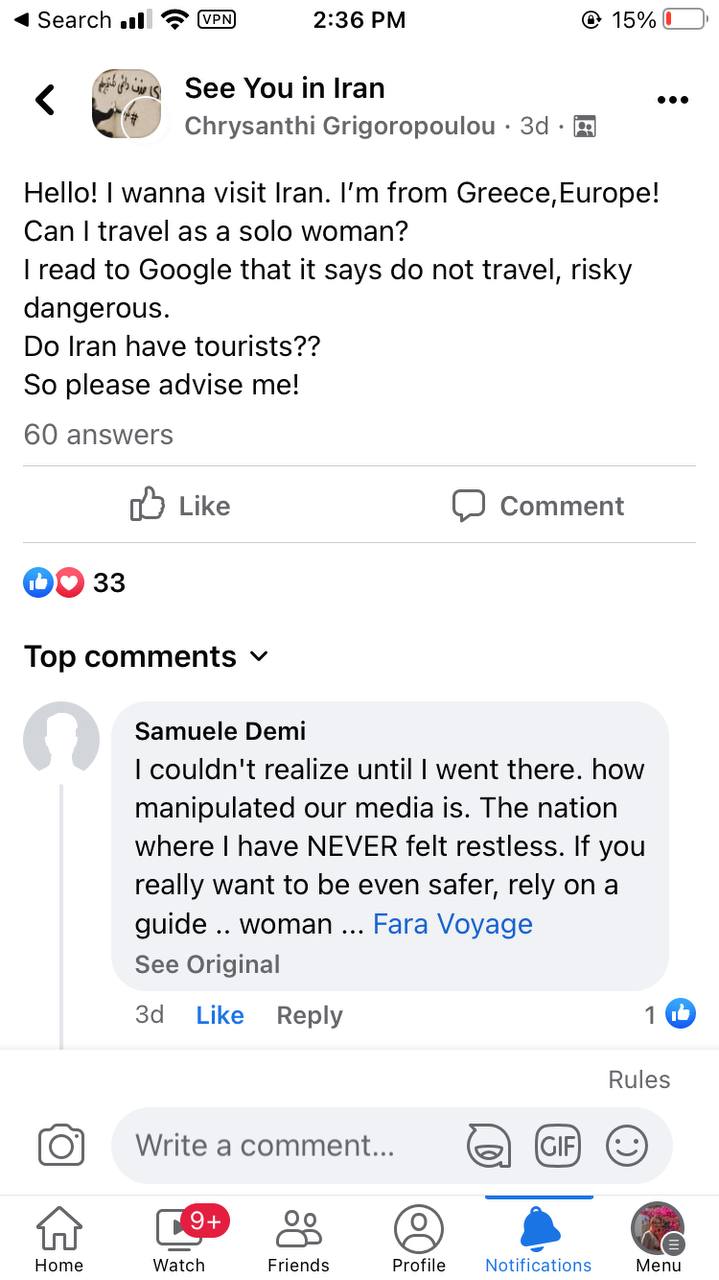Open the emoji smiley picker

click(627, 1145)
